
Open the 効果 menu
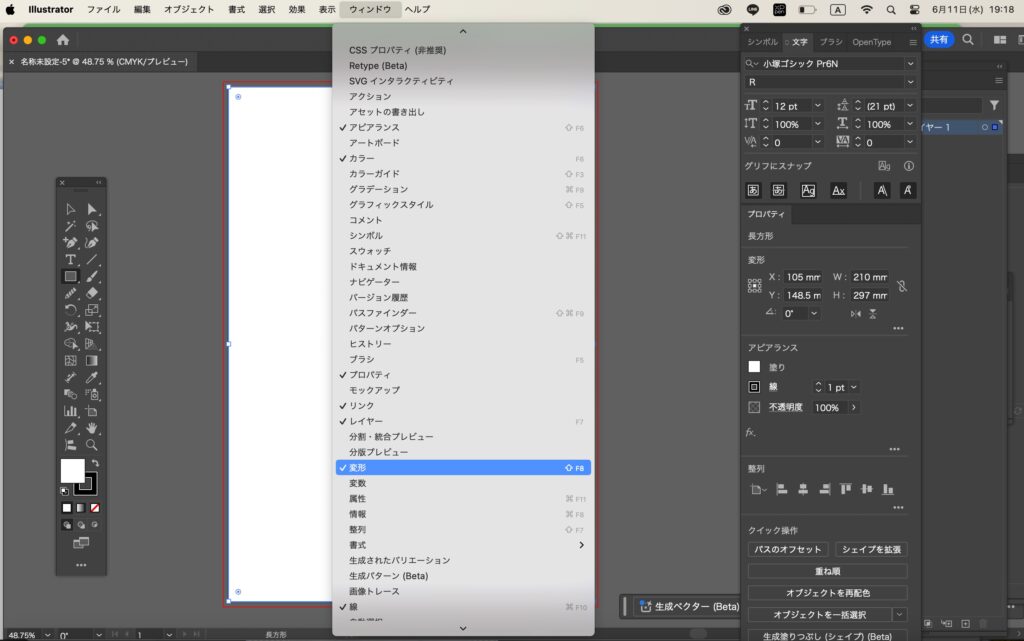click(x=296, y=9)
